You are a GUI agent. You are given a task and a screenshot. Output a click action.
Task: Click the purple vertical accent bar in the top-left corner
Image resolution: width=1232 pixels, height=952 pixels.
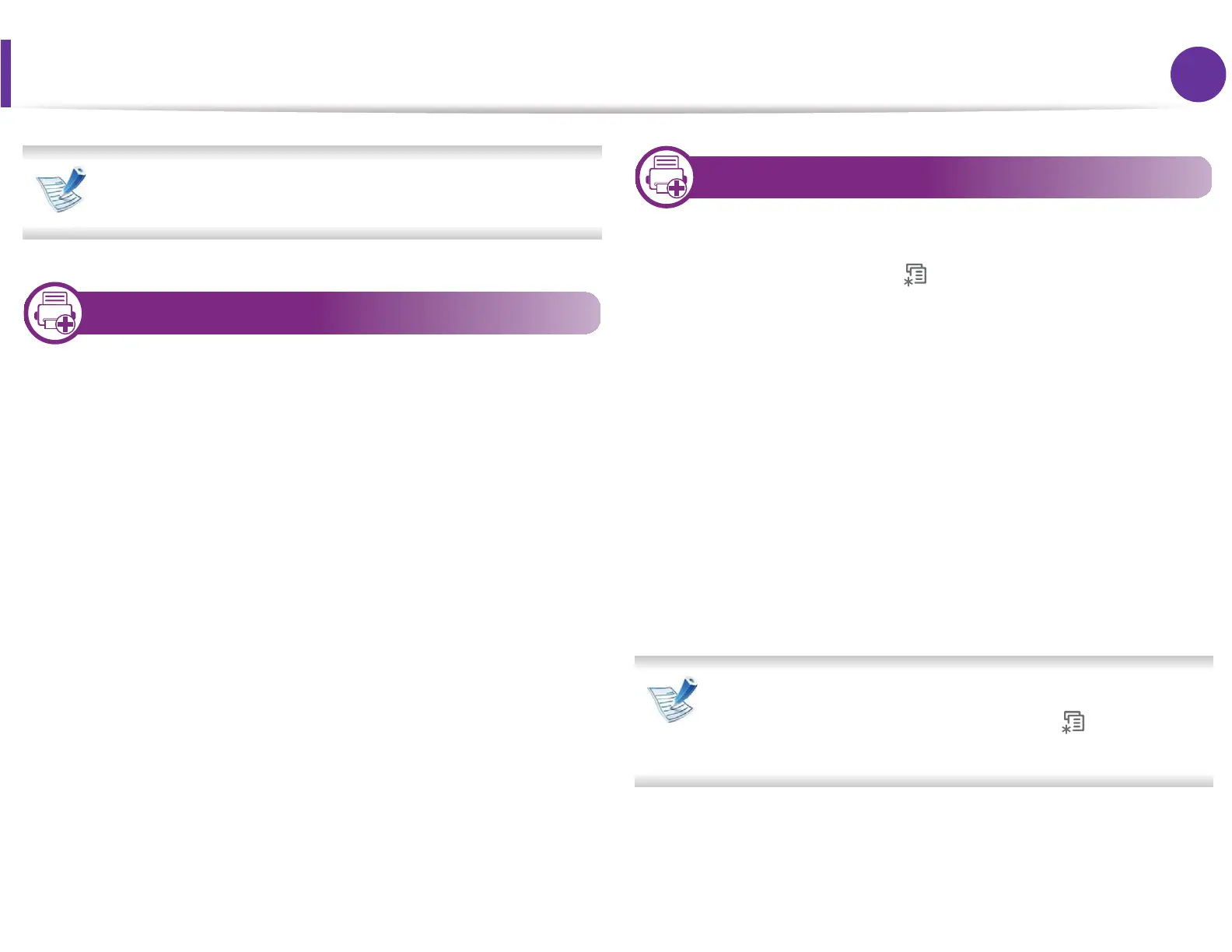click(x=5, y=73)
